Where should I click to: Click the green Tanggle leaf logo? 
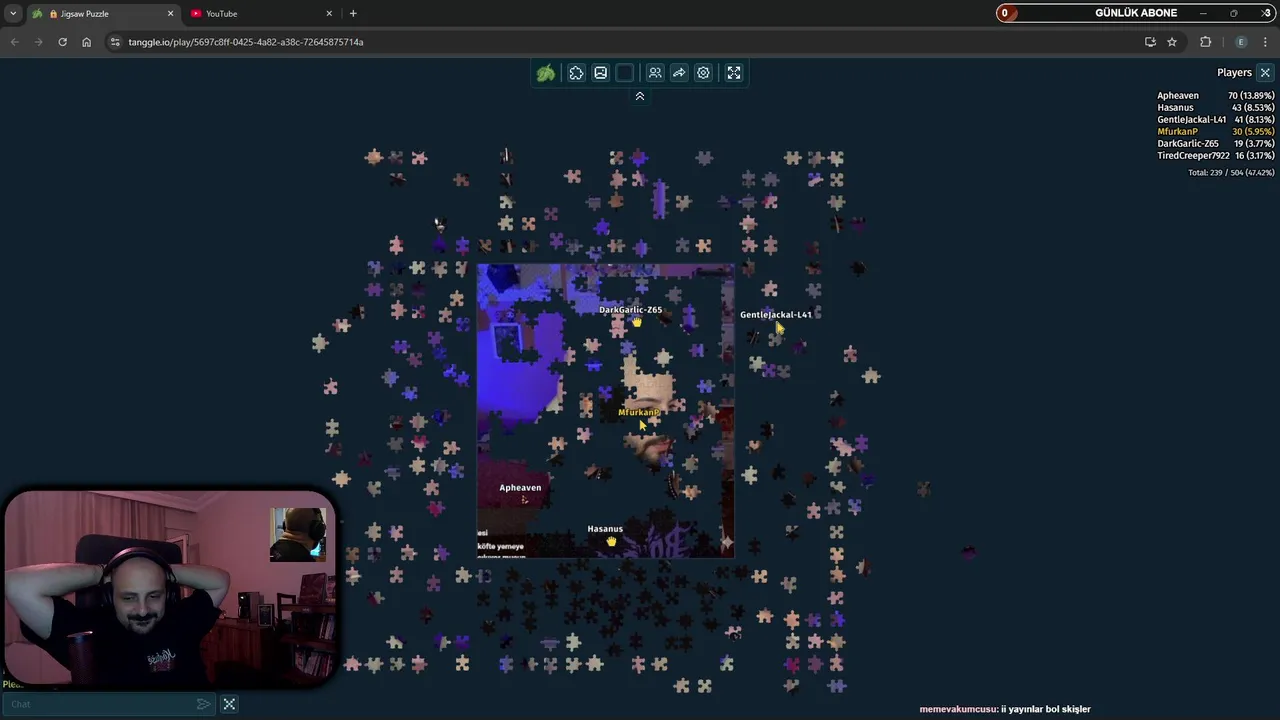(546, 73)
